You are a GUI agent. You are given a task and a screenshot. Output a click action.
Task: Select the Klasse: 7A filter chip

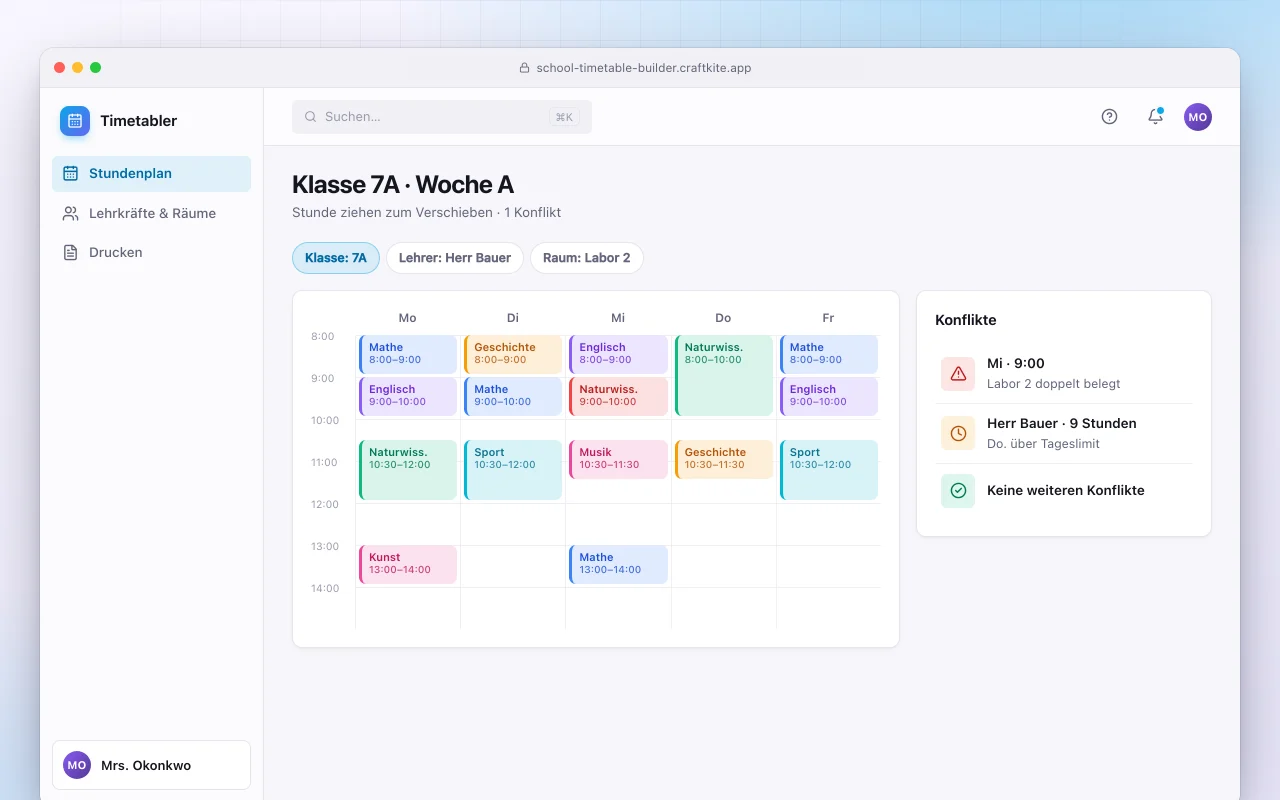336,258
